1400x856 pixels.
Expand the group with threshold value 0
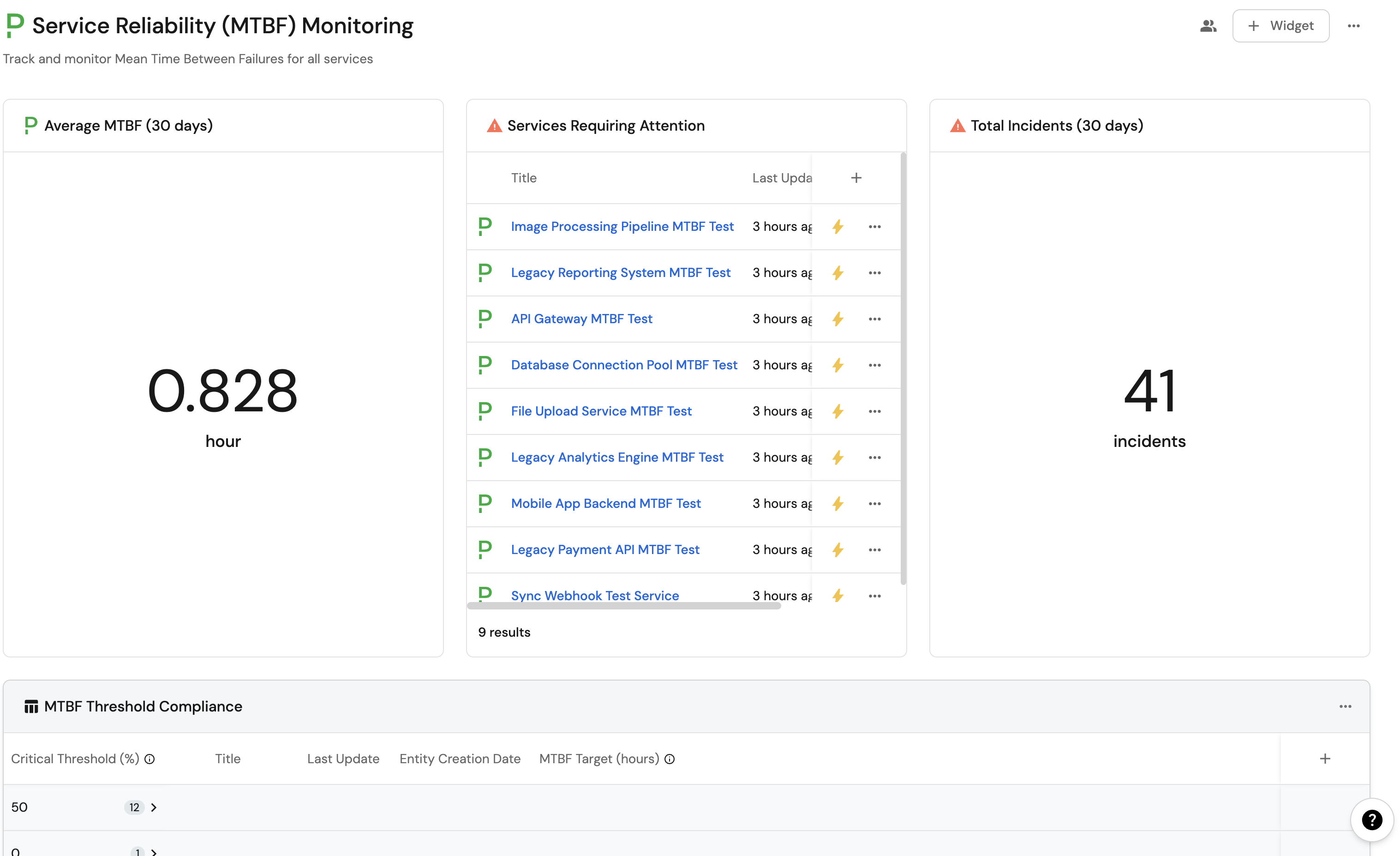tap(153, 852)
